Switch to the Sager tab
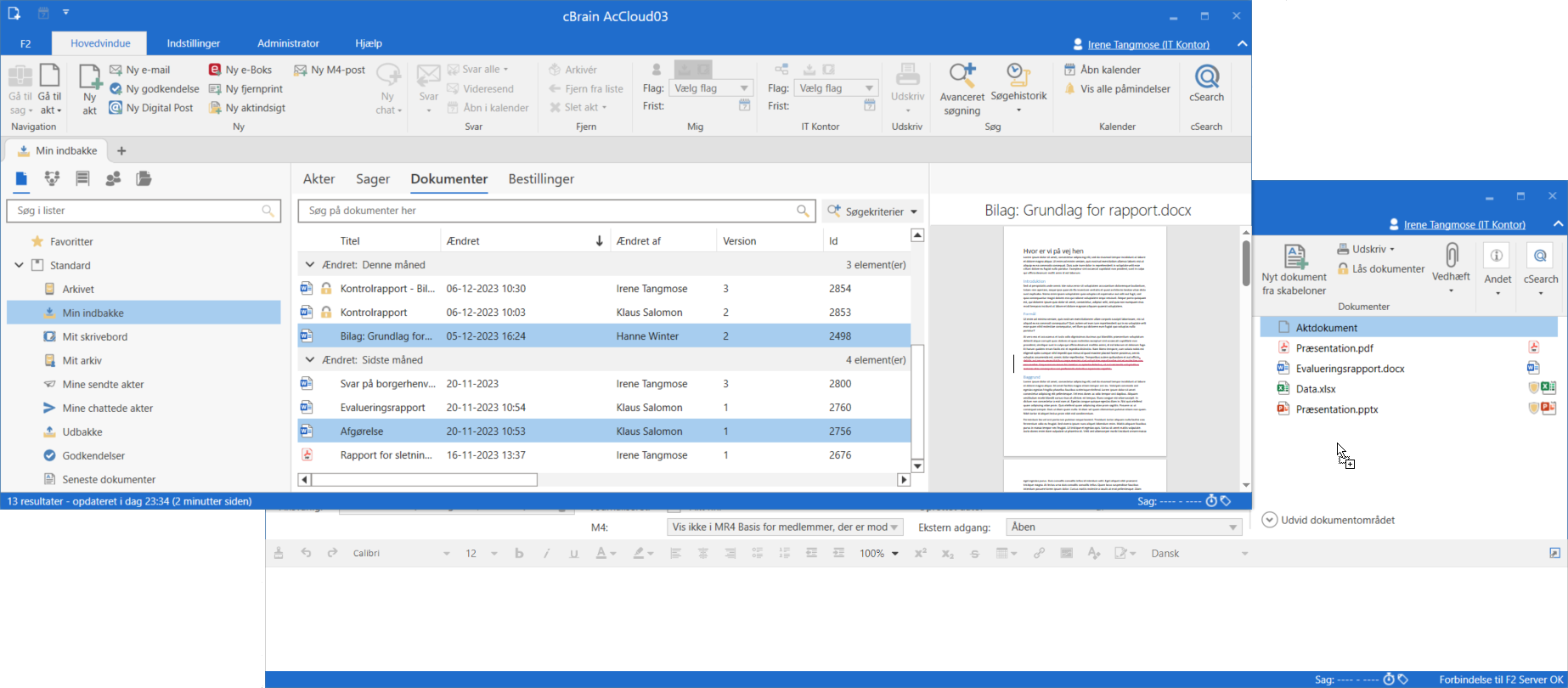1568x688 pixels. [373, 179]
